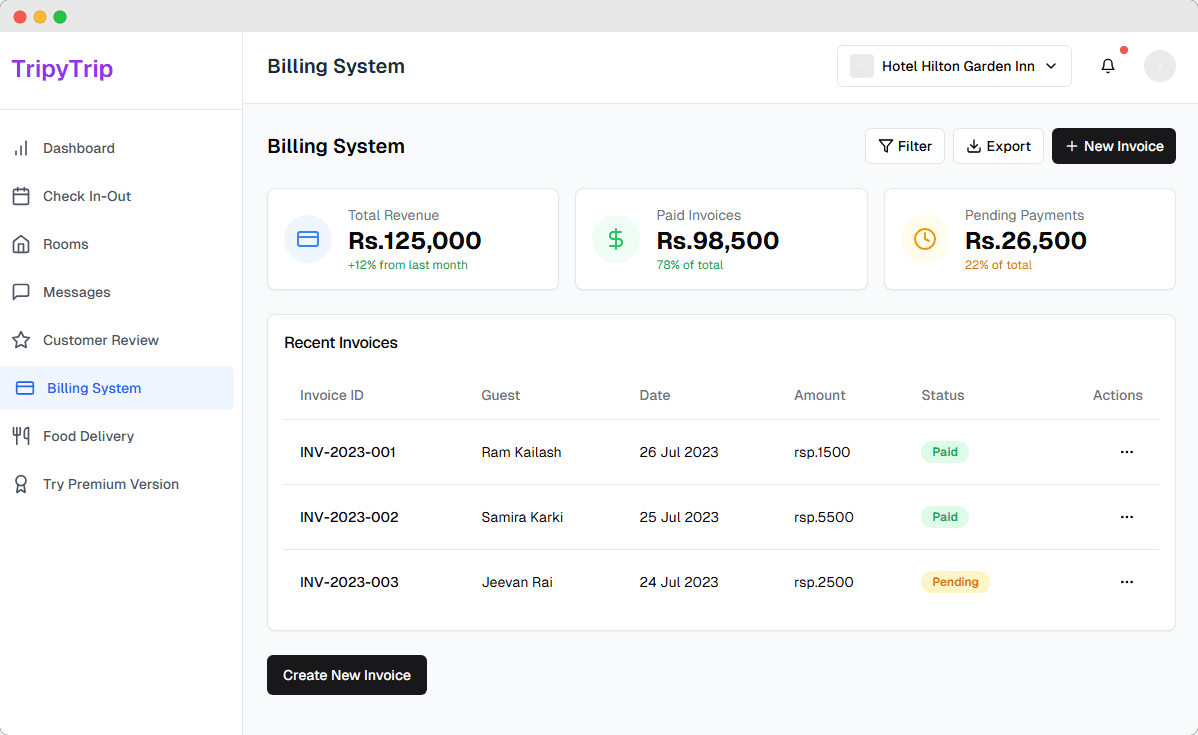Image resolution: width=1198 pixels, height=735 pixels.
Task: Open actions menu for INV-2023-001
Action: 1126,452
